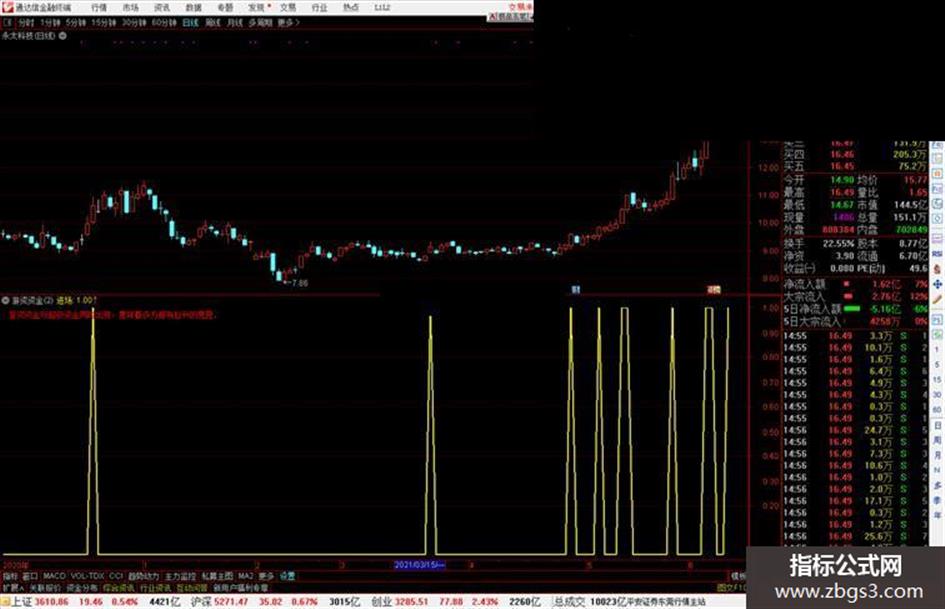Collapse the indicator panel round toggle
945x609 pixels.
coord(5,300)
